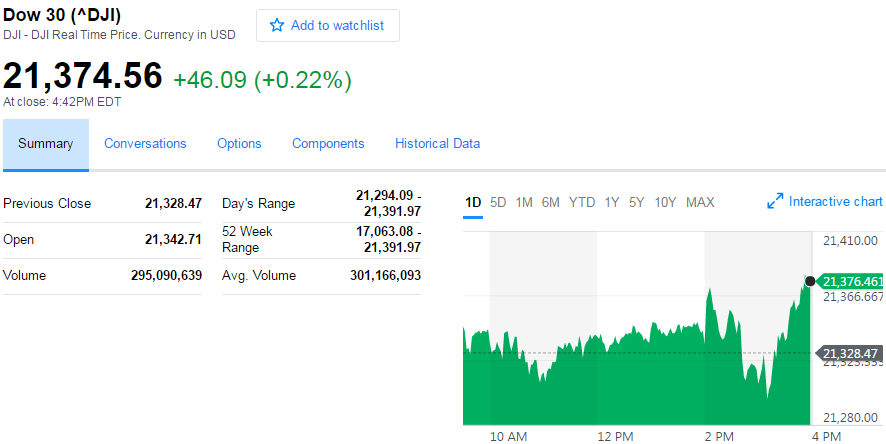The height and width of the screenshot is (444, 886).
Task: Click the change value +46.09 (+0.22%)
Action: click(x=262, y=80)
